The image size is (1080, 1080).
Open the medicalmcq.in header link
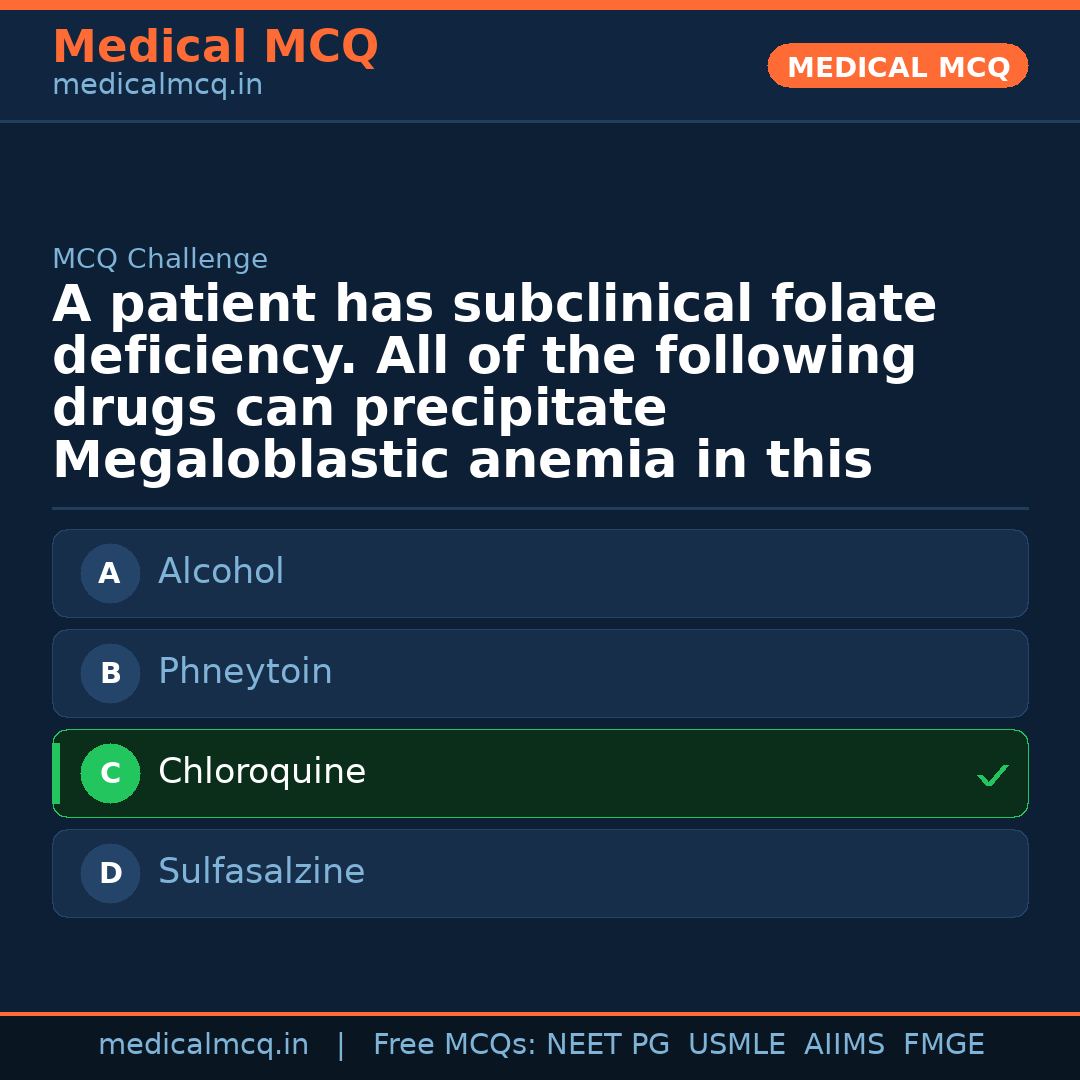157,84
